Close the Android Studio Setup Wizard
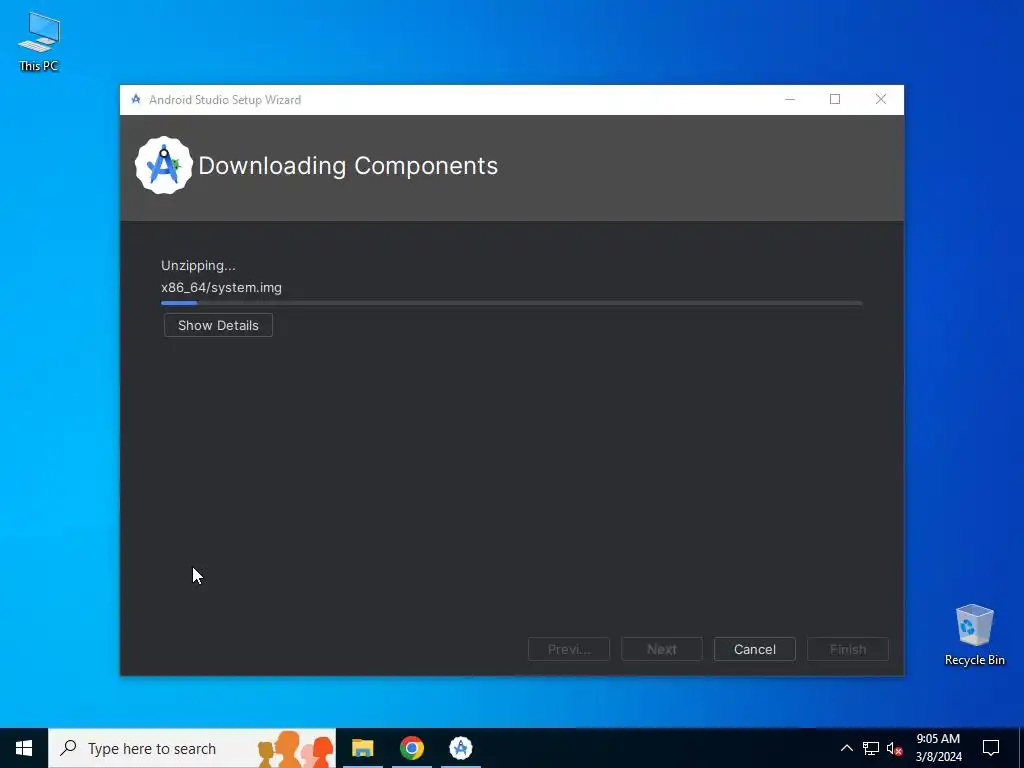The width and height of the screenshot is (1024, 768). [x=880, y=99]
